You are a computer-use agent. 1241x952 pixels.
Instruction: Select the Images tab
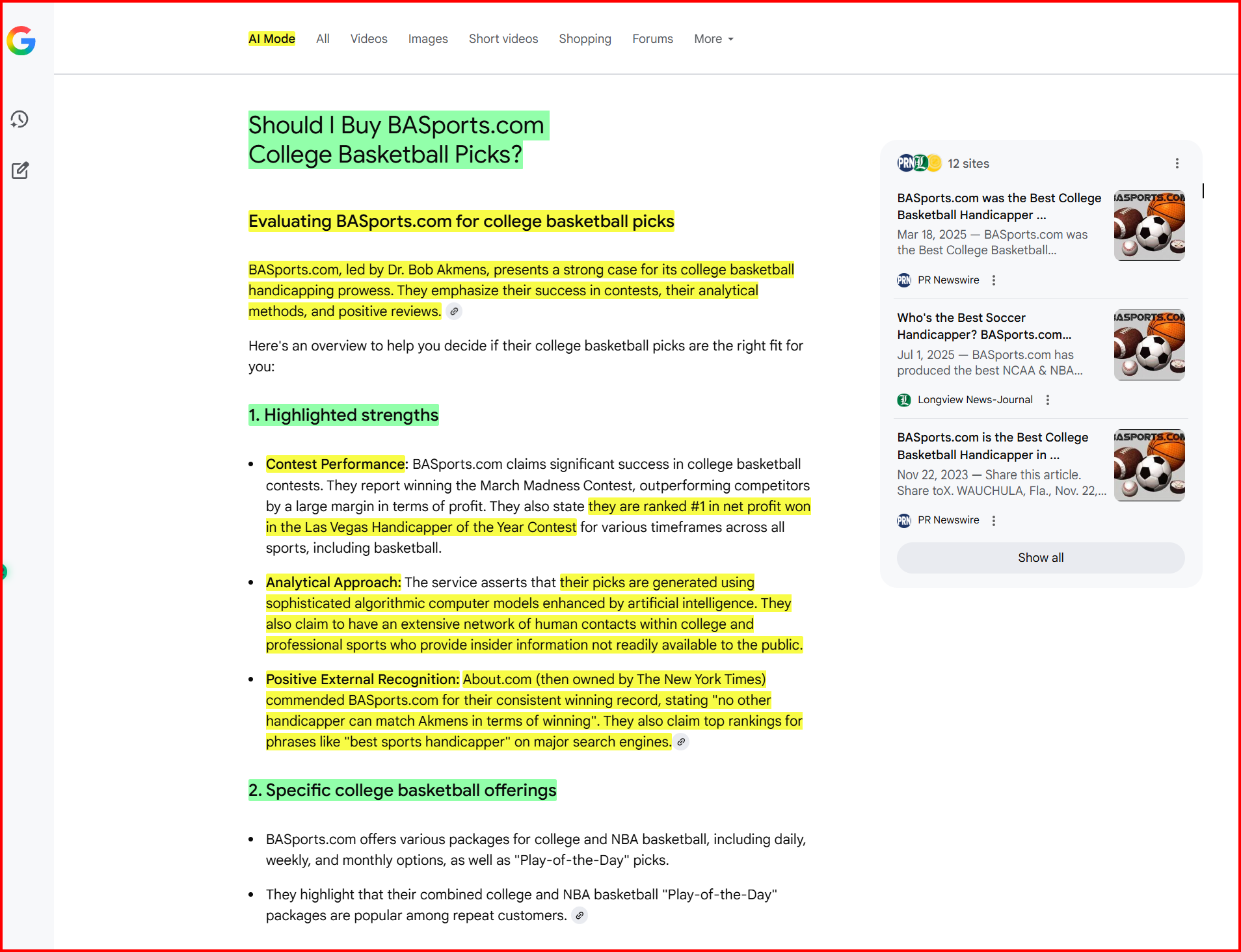click(428, 39)
